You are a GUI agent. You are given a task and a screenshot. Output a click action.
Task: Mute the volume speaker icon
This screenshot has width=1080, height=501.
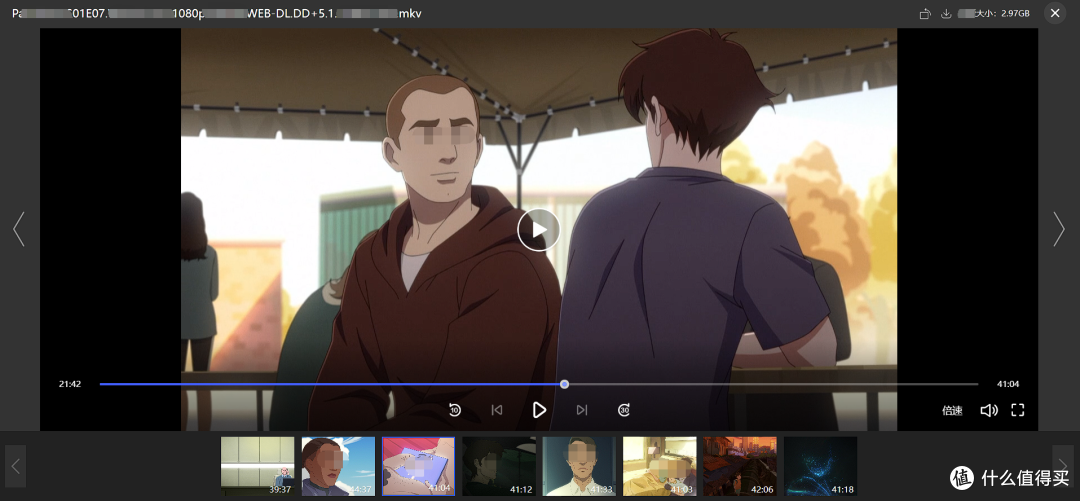[989, 411]
